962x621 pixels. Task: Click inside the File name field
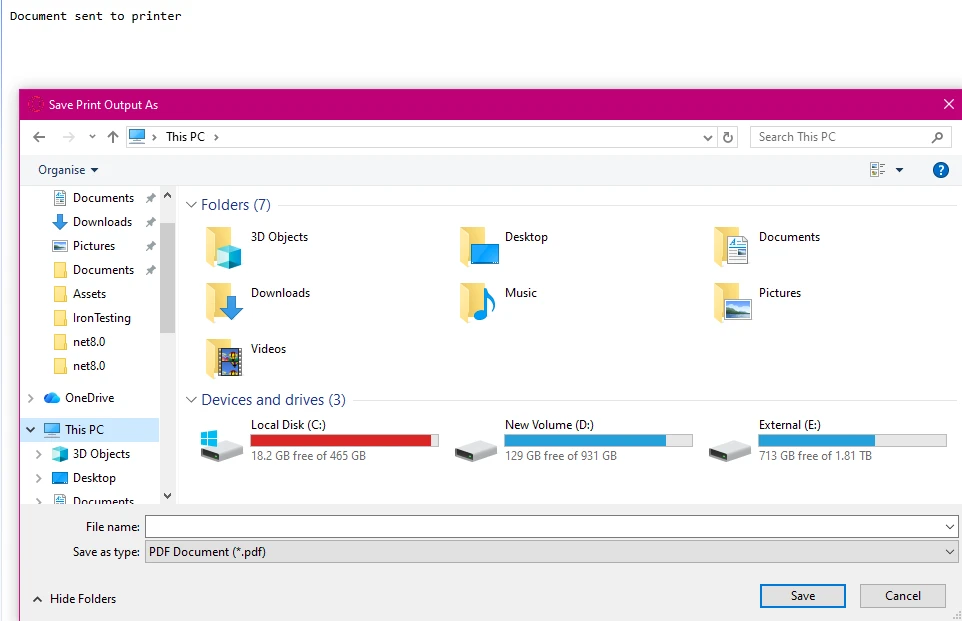(550, 526)
